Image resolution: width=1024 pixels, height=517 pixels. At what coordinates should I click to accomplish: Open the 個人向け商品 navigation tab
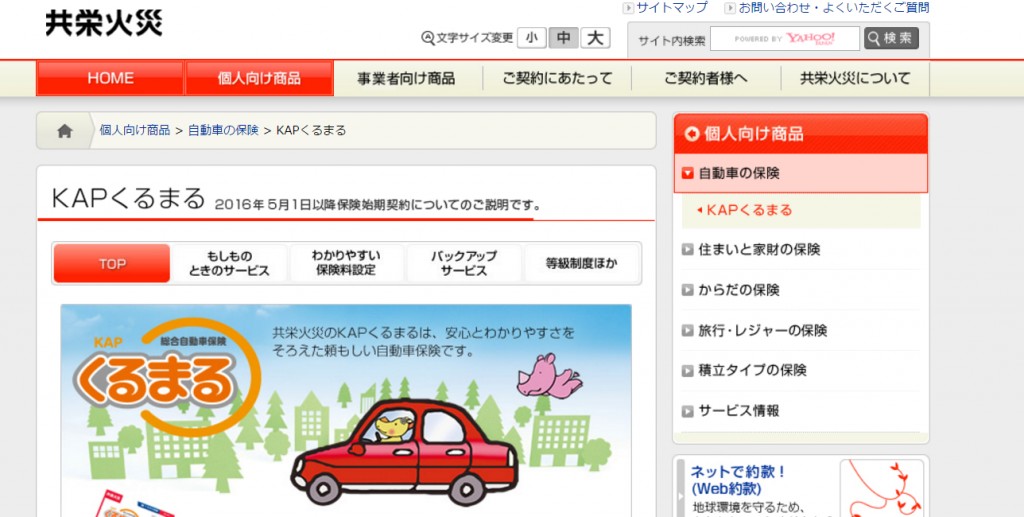(x=259, y=78)
